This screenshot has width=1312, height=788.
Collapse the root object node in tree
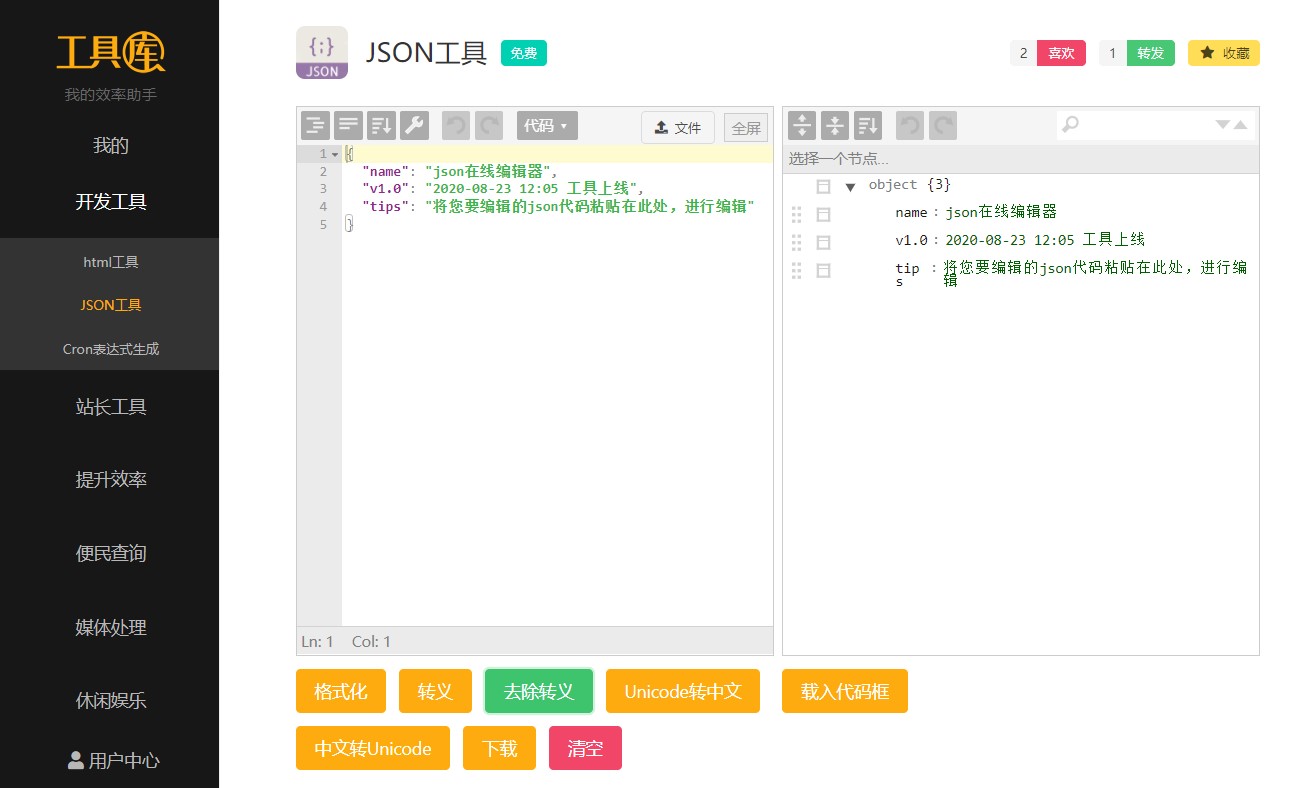[x=850, y=187]
